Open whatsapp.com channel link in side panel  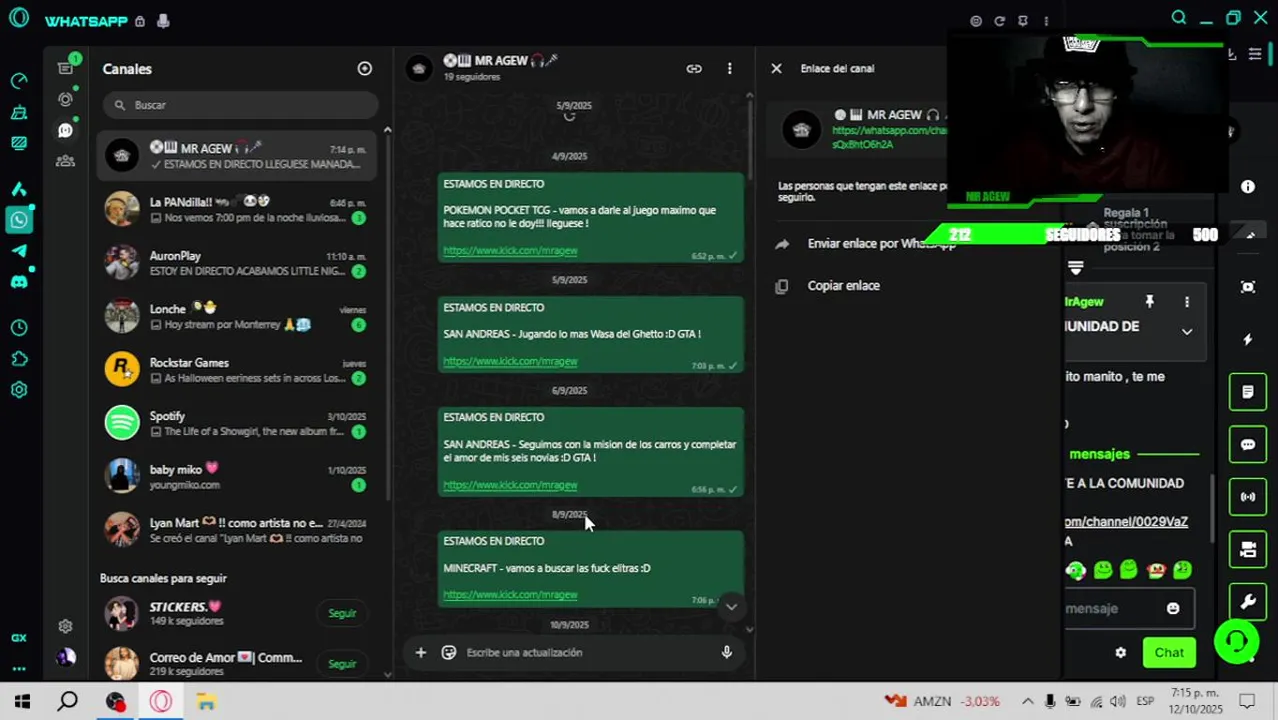[888, 138]
